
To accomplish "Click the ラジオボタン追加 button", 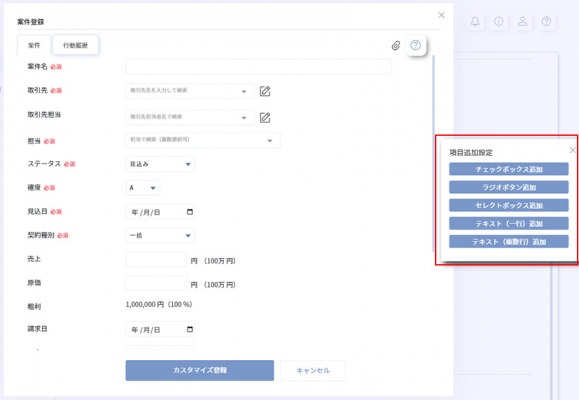I will point(508,187).
